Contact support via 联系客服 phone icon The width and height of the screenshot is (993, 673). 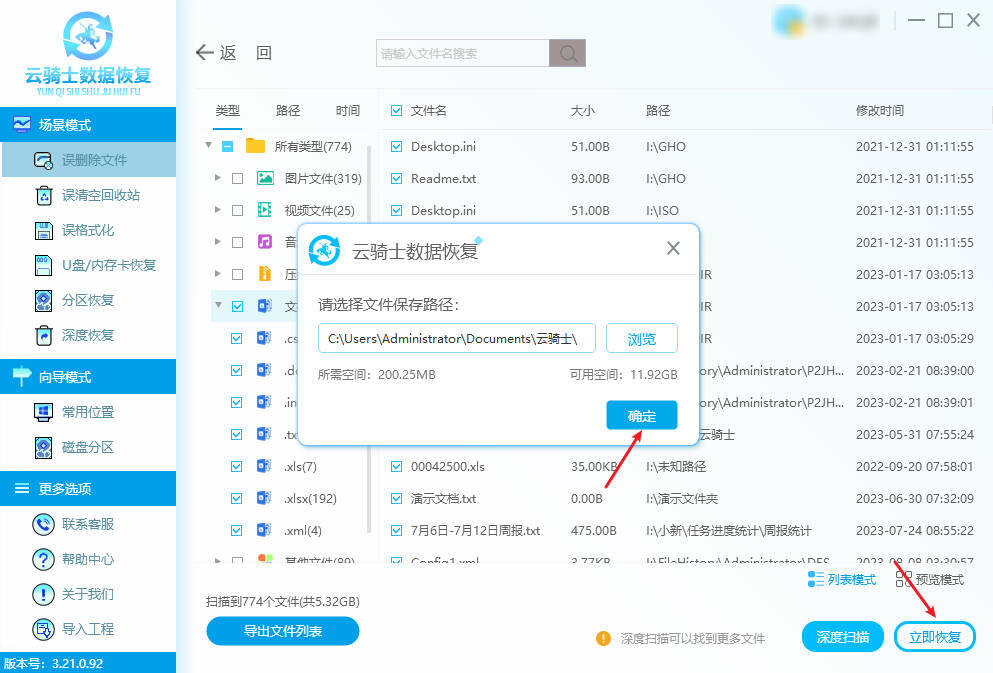pos(43,524)
